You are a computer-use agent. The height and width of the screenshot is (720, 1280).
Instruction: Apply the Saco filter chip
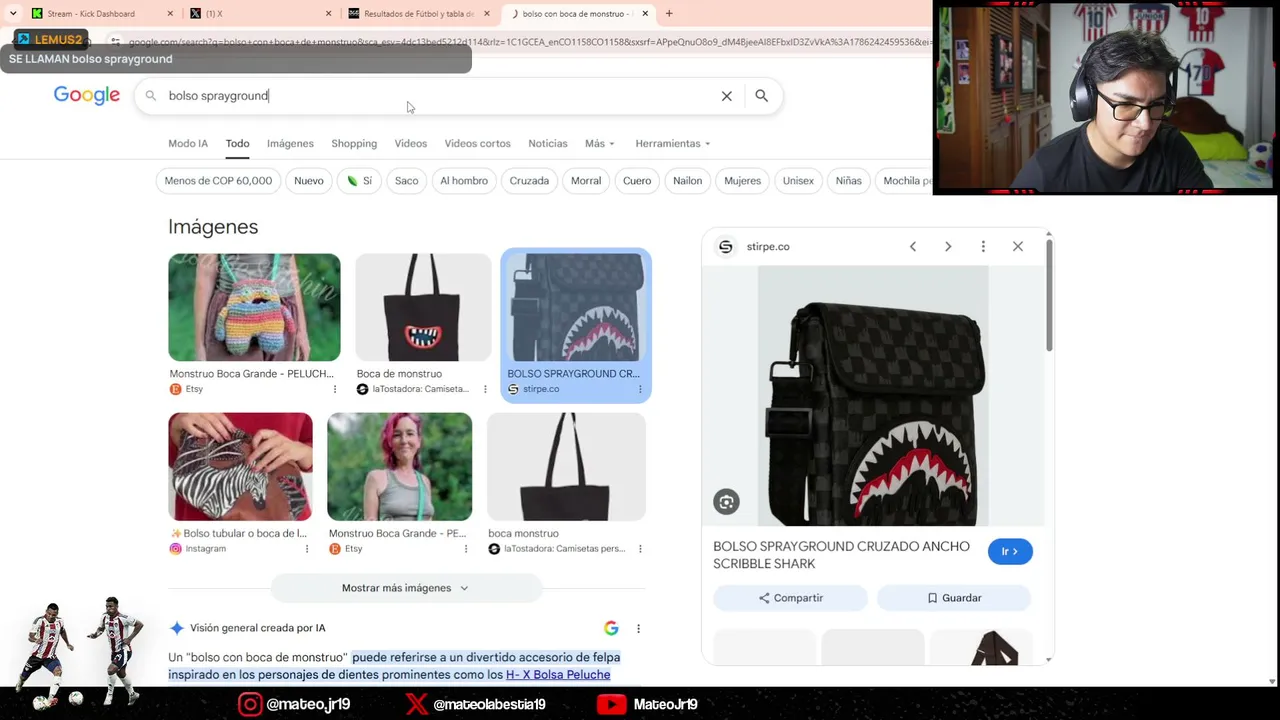tap(406, 181)
